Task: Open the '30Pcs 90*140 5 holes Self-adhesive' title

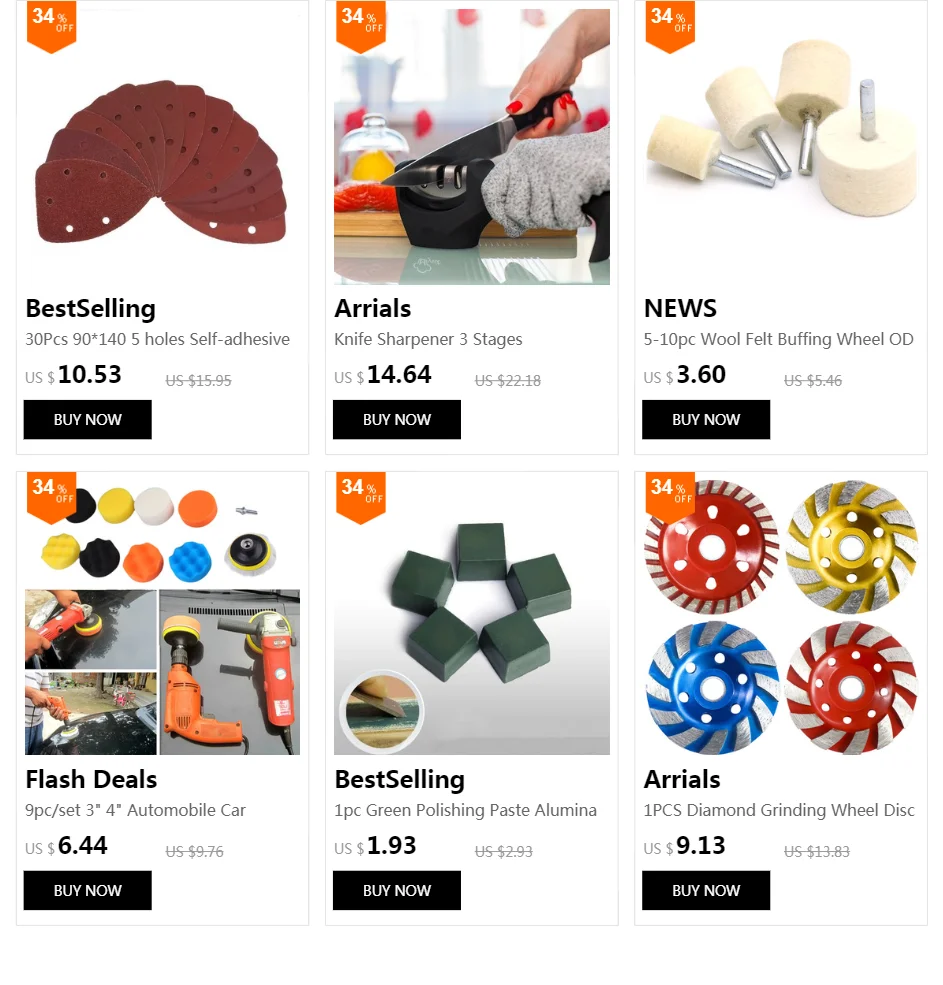Action: (x=158, y=339)
